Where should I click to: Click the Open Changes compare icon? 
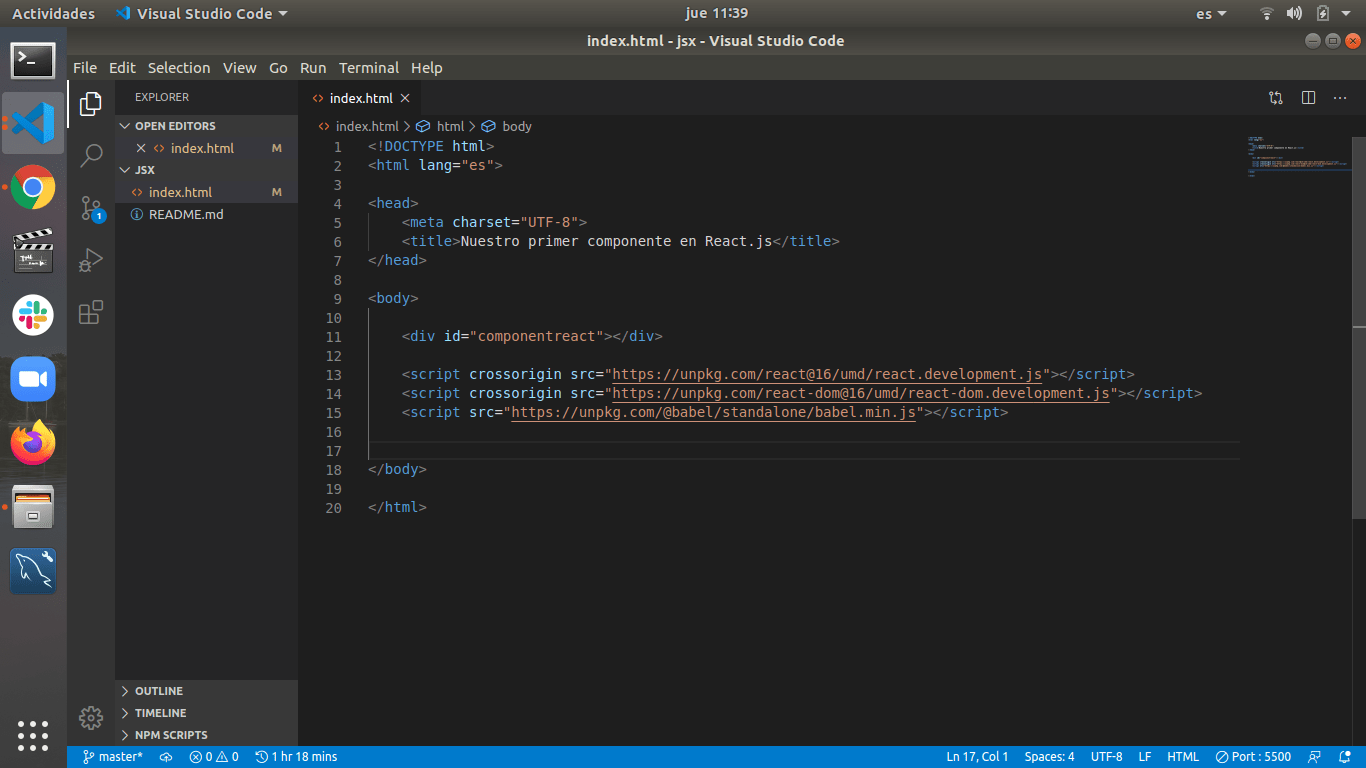tap(1276, 98)
